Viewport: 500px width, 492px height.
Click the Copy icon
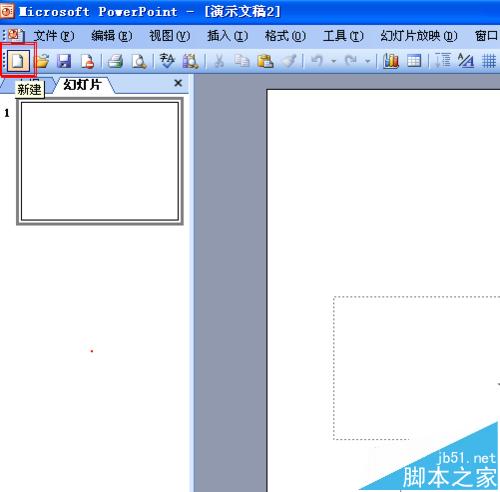242,61
